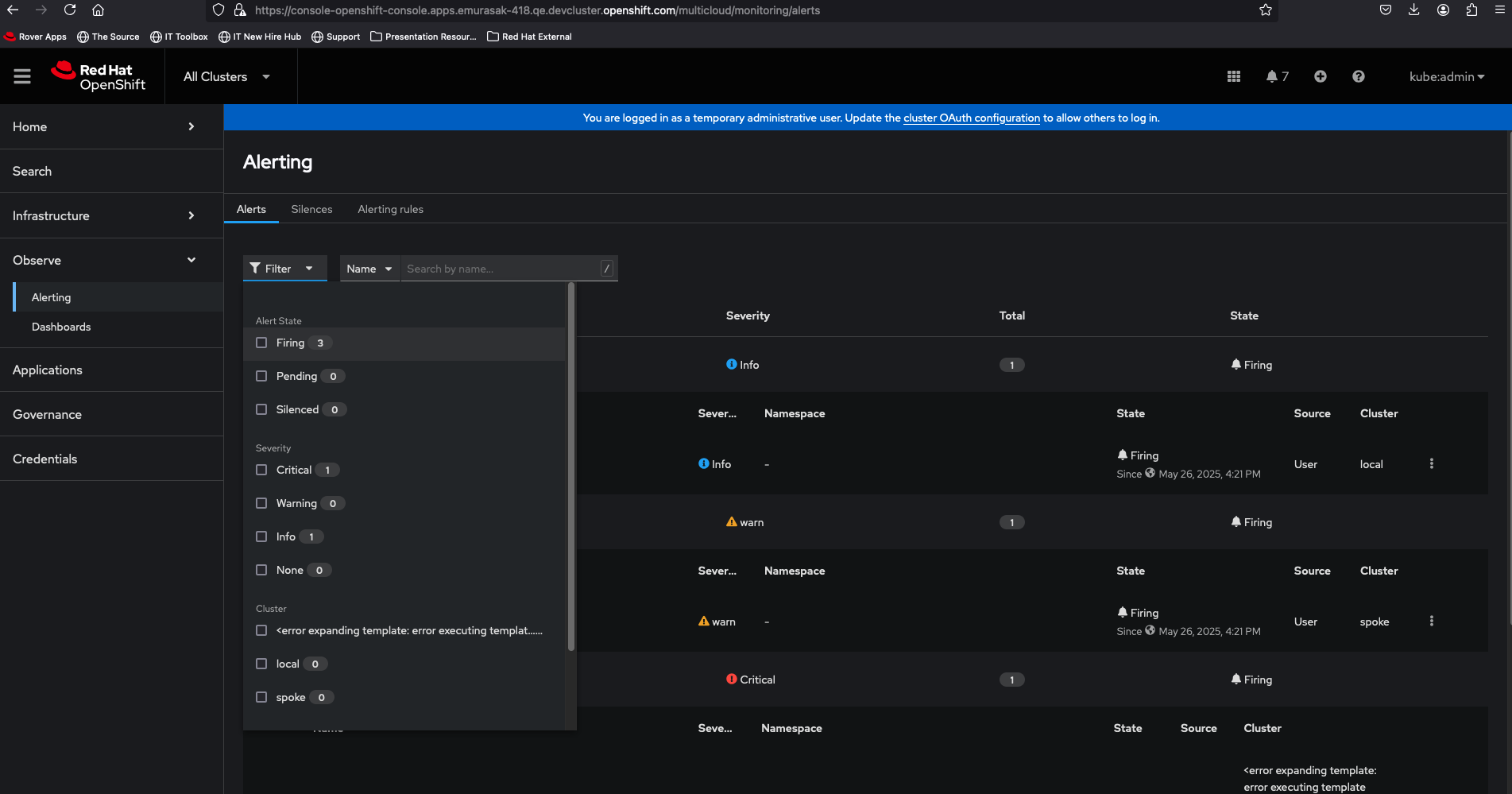Click the Red Hat OpenShift logo

pos(99,76)
